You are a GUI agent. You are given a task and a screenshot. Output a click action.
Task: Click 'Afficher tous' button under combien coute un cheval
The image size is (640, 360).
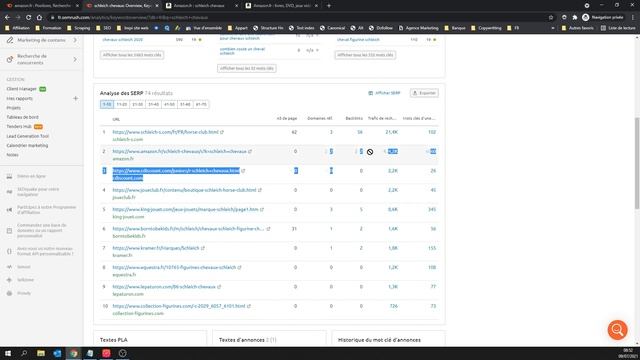coord(247,68)
